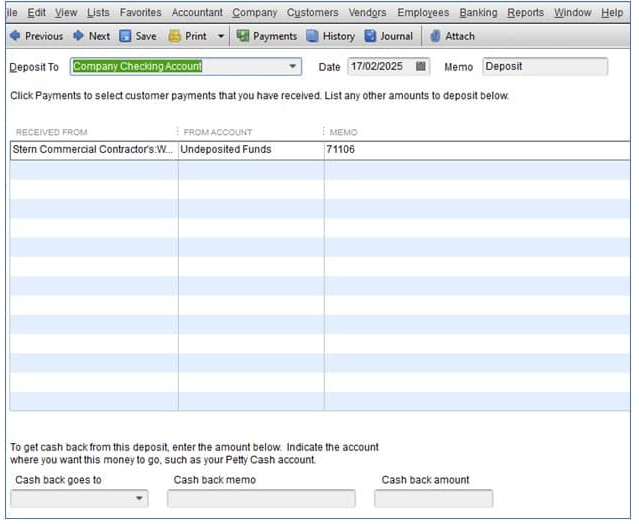639x524 pixels.
Task: Open the Favorites menu
Action: pos(141,13)
